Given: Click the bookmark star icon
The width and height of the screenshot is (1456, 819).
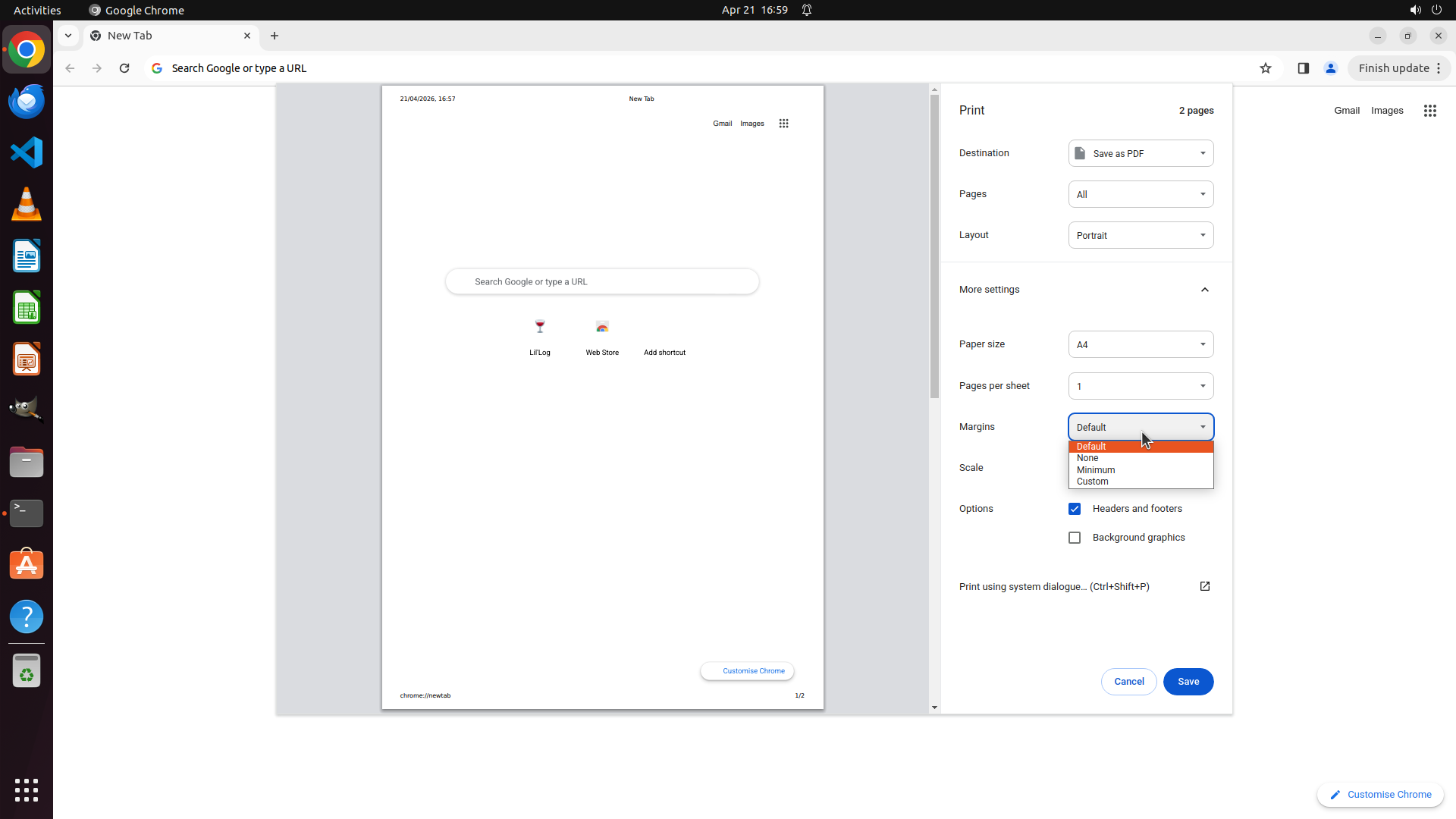Looking at the screenshot, I should 1265,68.
